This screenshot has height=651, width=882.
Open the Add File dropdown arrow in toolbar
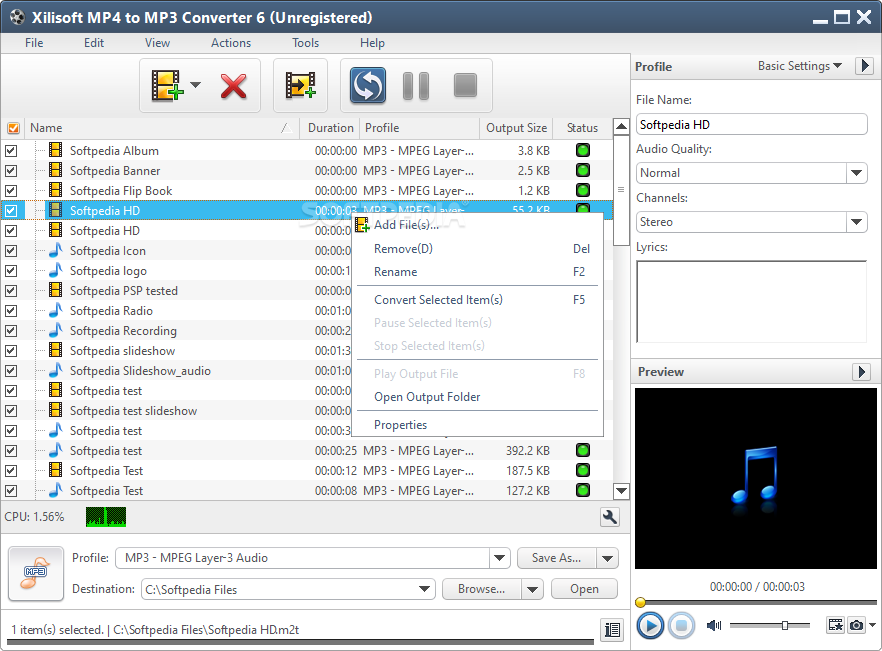pyautogui.click(x=195, y=85)
